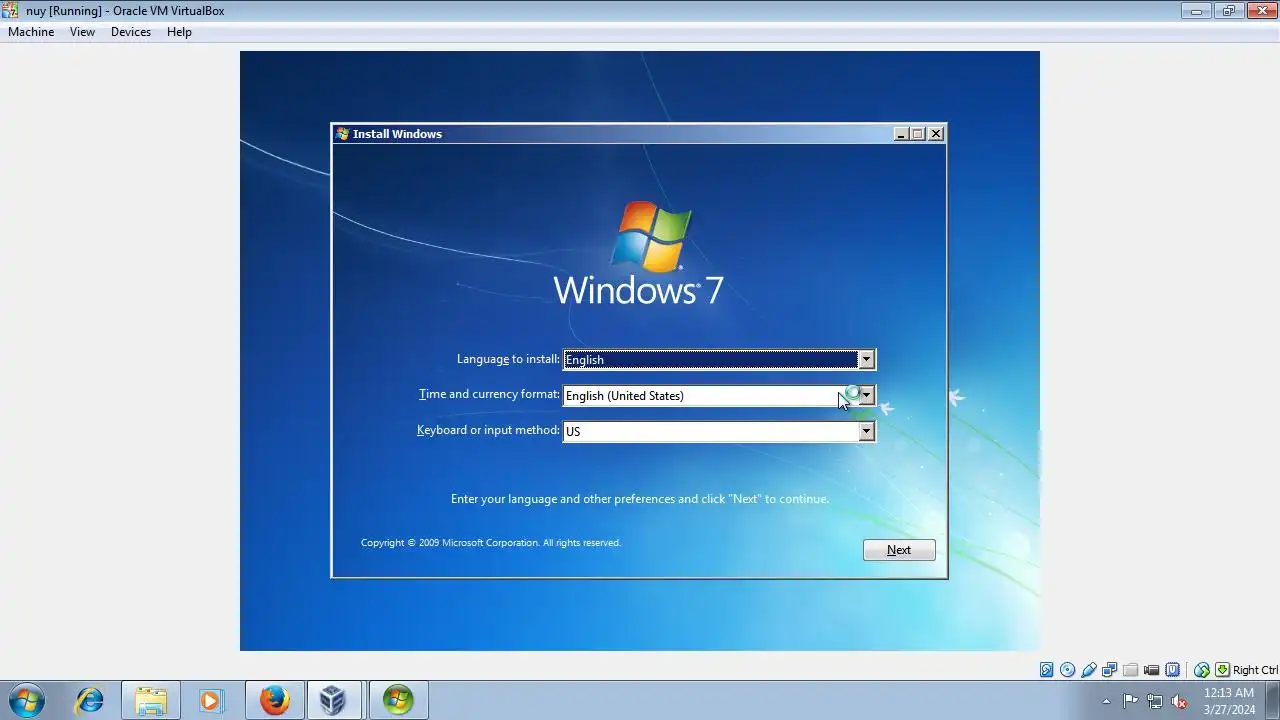Click the CPU virtualization status icon
The image size is (1280, 720).
coord(1172,669)
